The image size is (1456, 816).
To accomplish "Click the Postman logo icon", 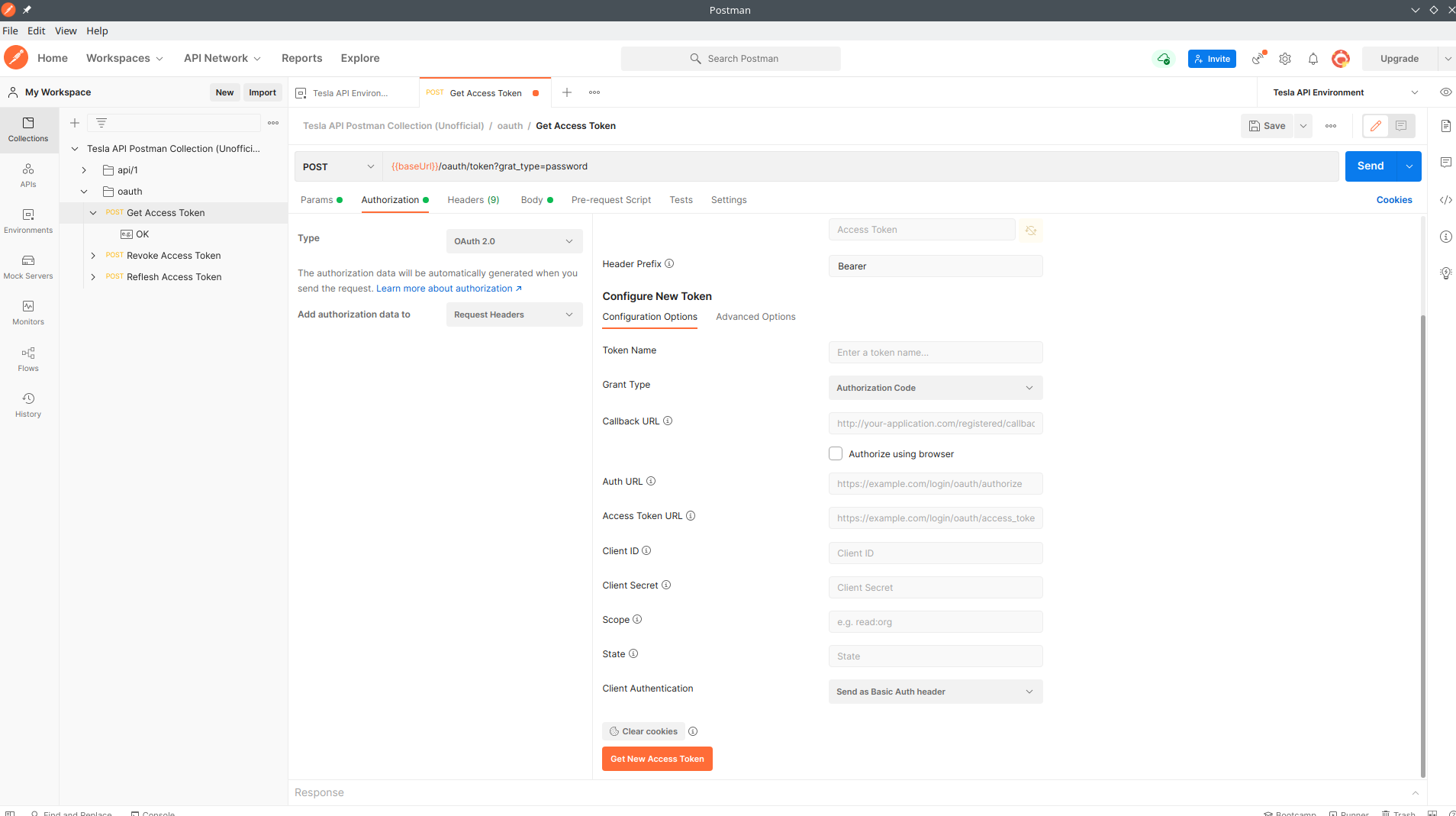I will pyautogui.click(x=16, y=58).
